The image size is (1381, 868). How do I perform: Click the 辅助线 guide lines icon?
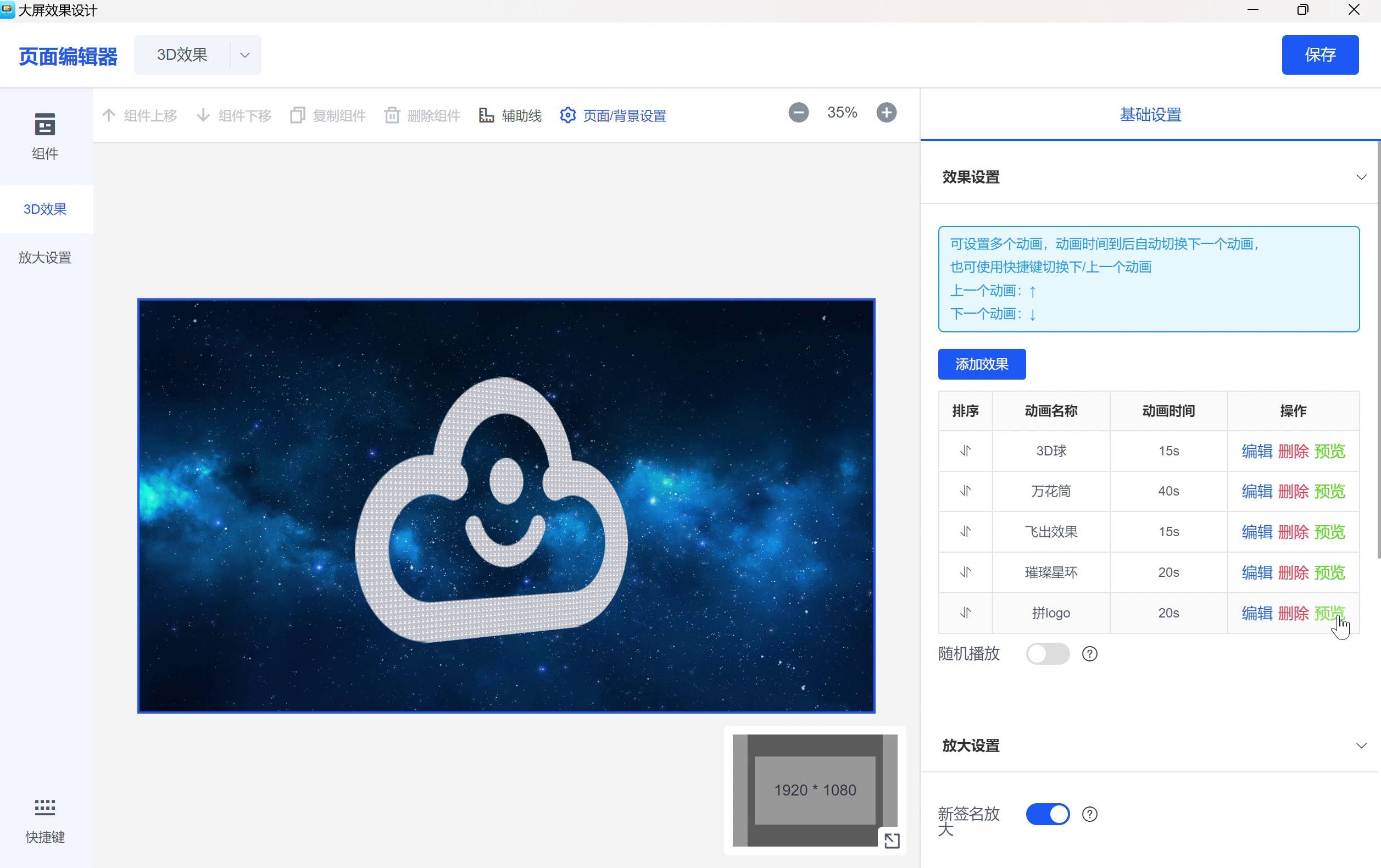(486, 115)
